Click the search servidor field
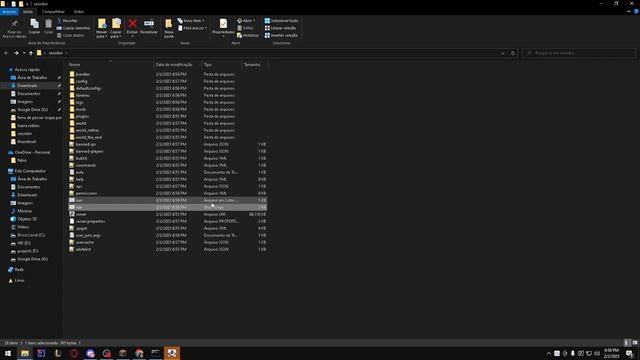640x360 pixels. [x=579, y=53]
